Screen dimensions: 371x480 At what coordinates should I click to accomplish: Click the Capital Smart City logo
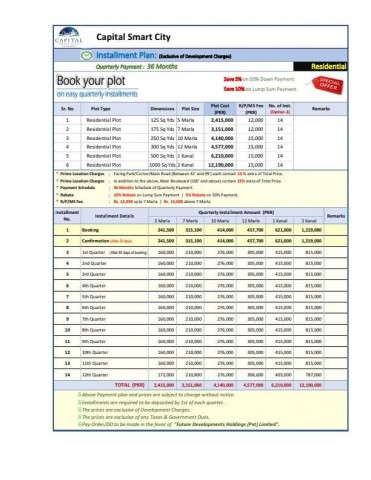coord(69,37)
